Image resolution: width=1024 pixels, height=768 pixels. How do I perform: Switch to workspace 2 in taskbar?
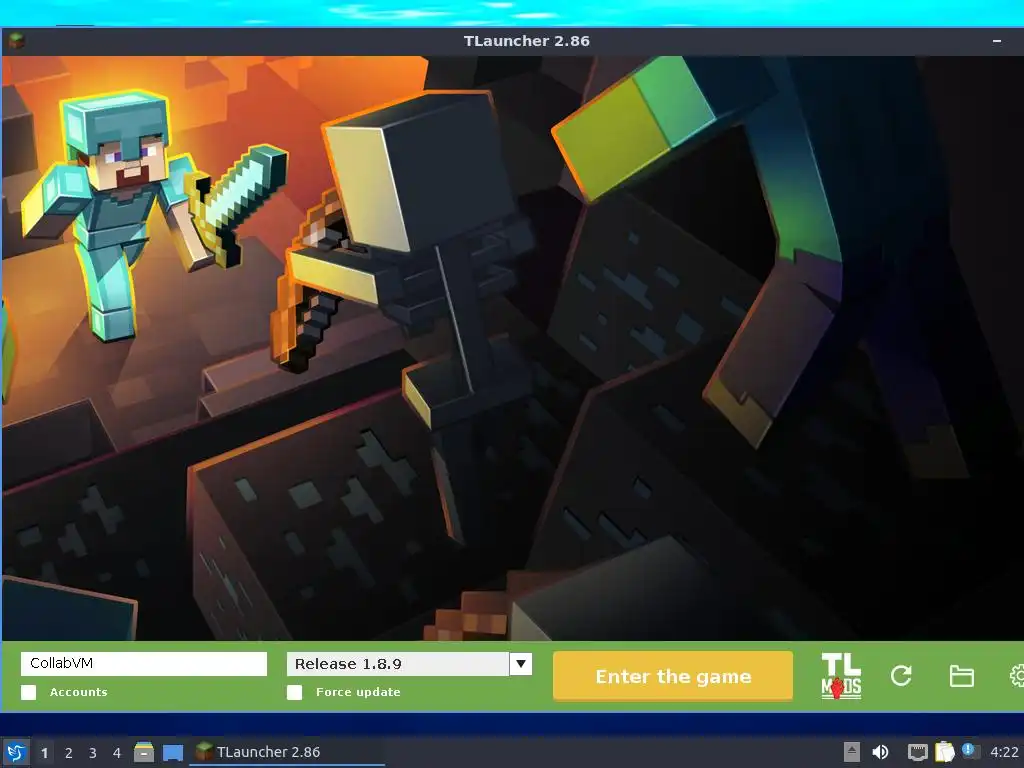(69, 753)
